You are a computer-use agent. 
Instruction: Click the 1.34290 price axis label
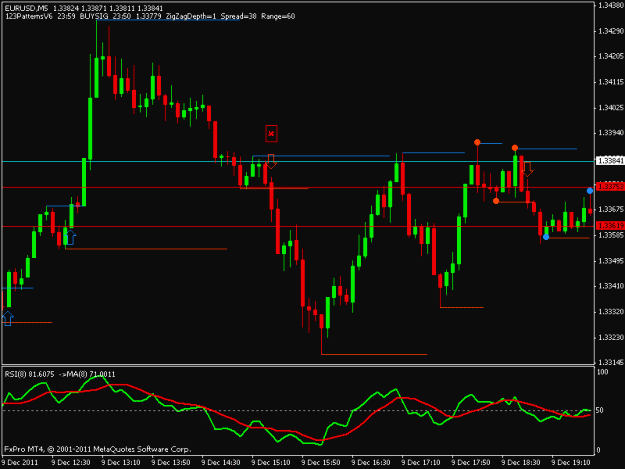(x=611, y=31)
